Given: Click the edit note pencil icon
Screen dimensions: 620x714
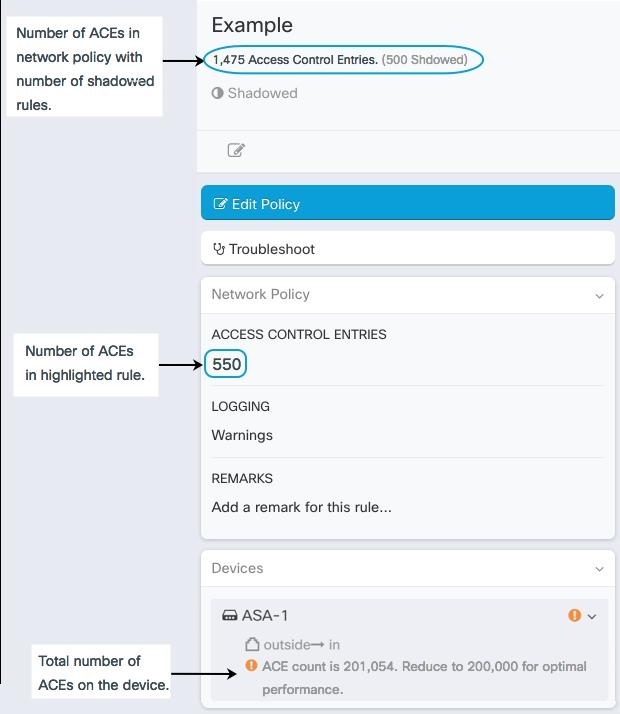Looking at the screenshot, I should [x=236, y=150].
